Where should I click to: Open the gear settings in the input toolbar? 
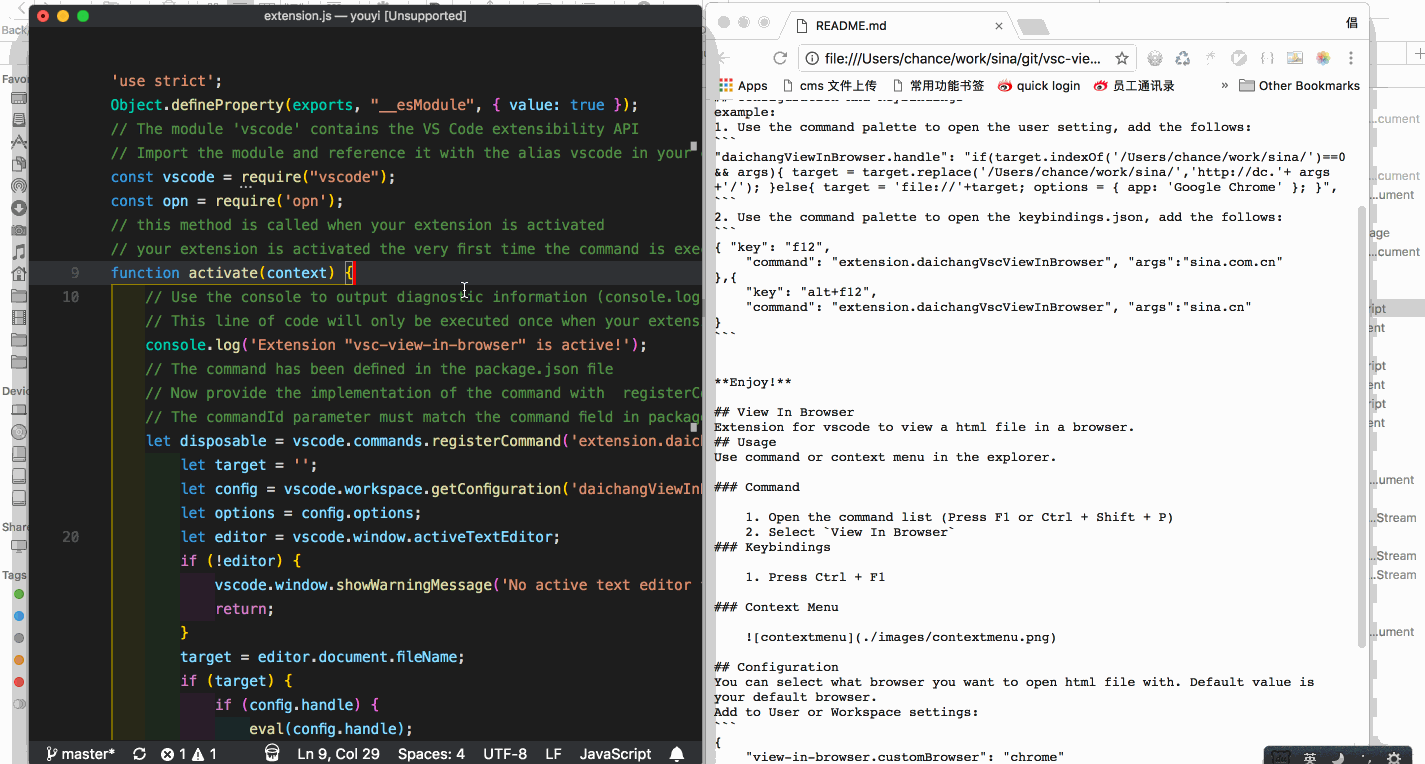(1394, 757)
